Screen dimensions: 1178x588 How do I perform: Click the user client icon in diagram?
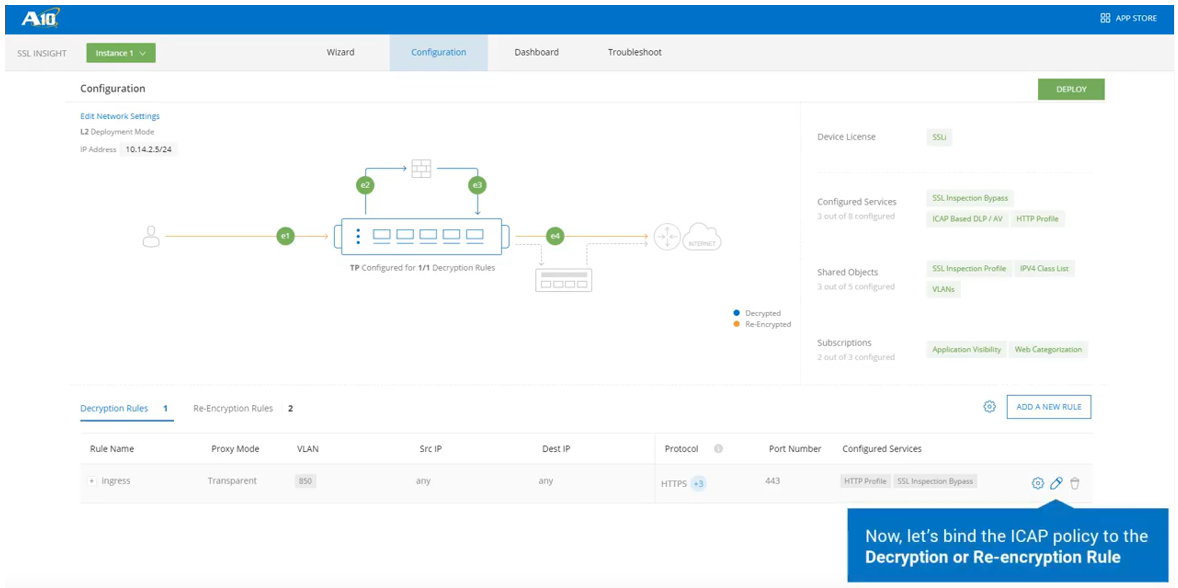[x=151, y=237]
